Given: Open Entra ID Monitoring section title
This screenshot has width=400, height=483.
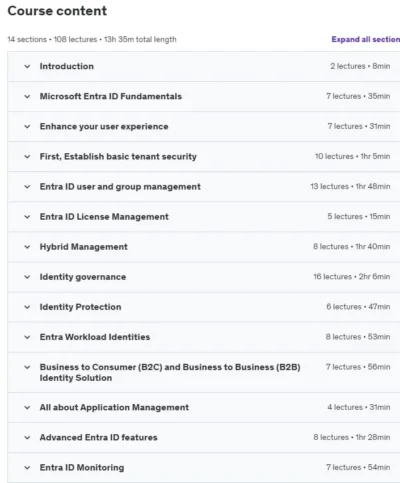Looking at the screenshot, I should click(x=82, y=468).
